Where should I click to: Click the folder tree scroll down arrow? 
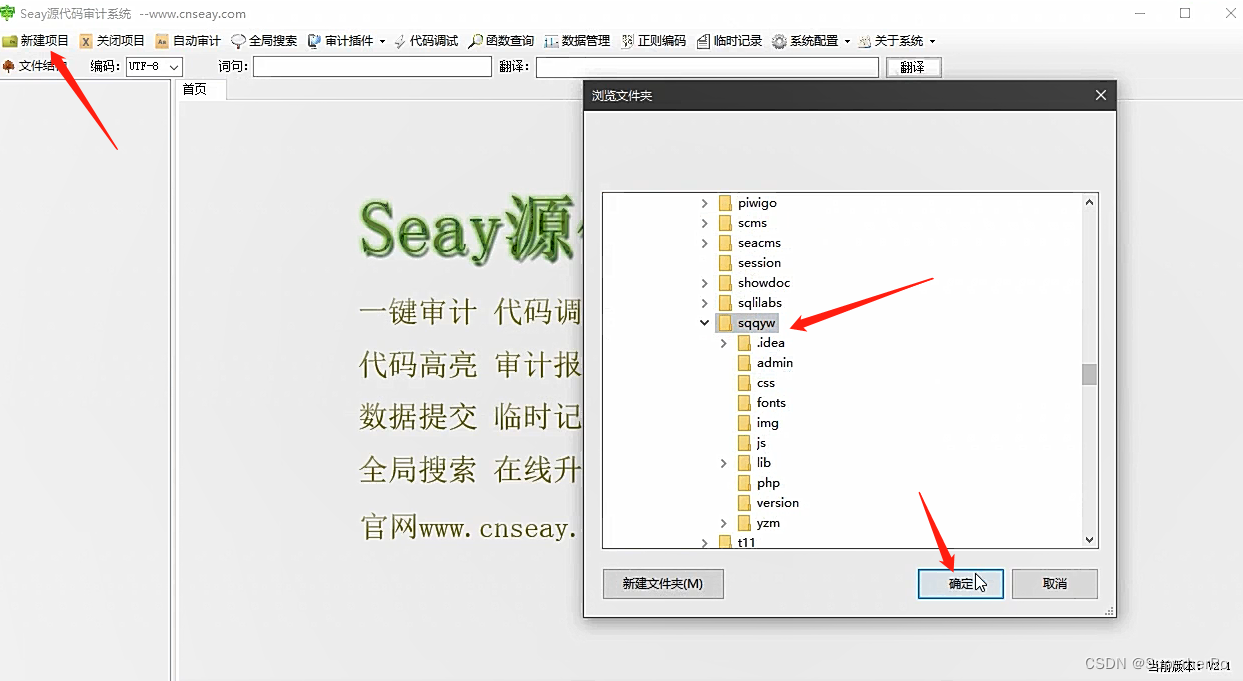coord(1090,540)
